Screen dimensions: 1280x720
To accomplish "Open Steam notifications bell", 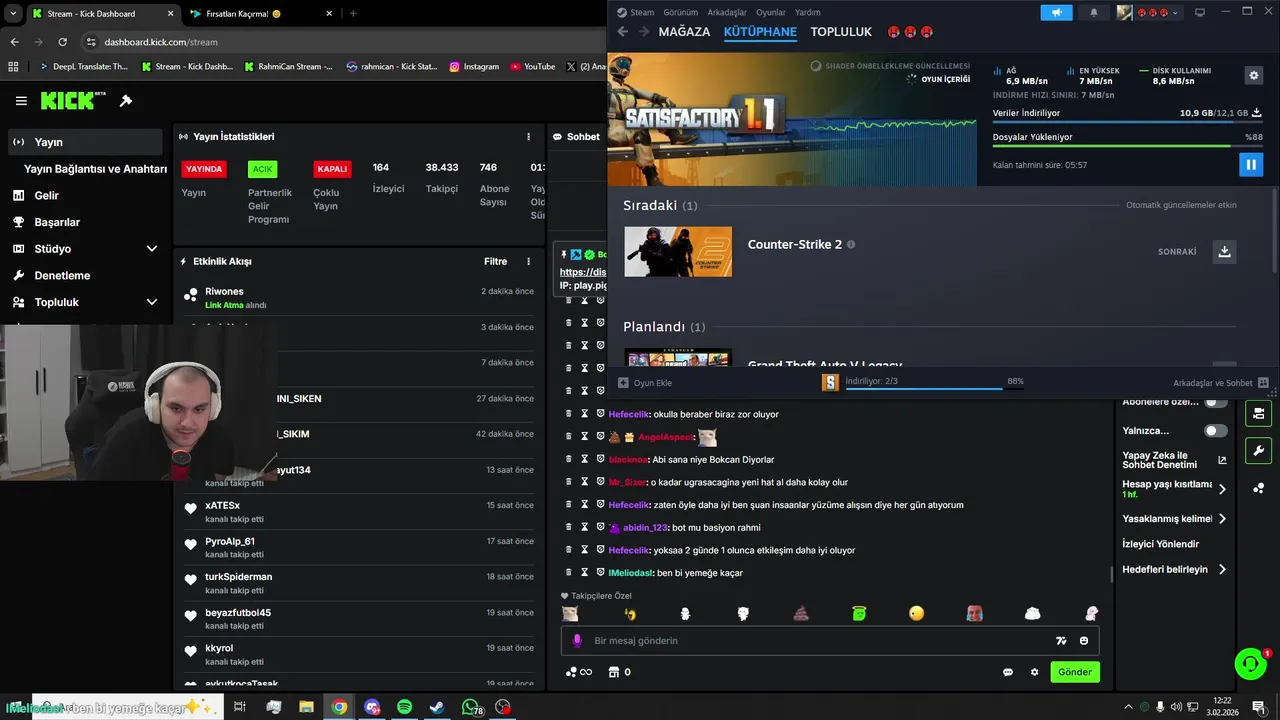I will point(1093,12).
